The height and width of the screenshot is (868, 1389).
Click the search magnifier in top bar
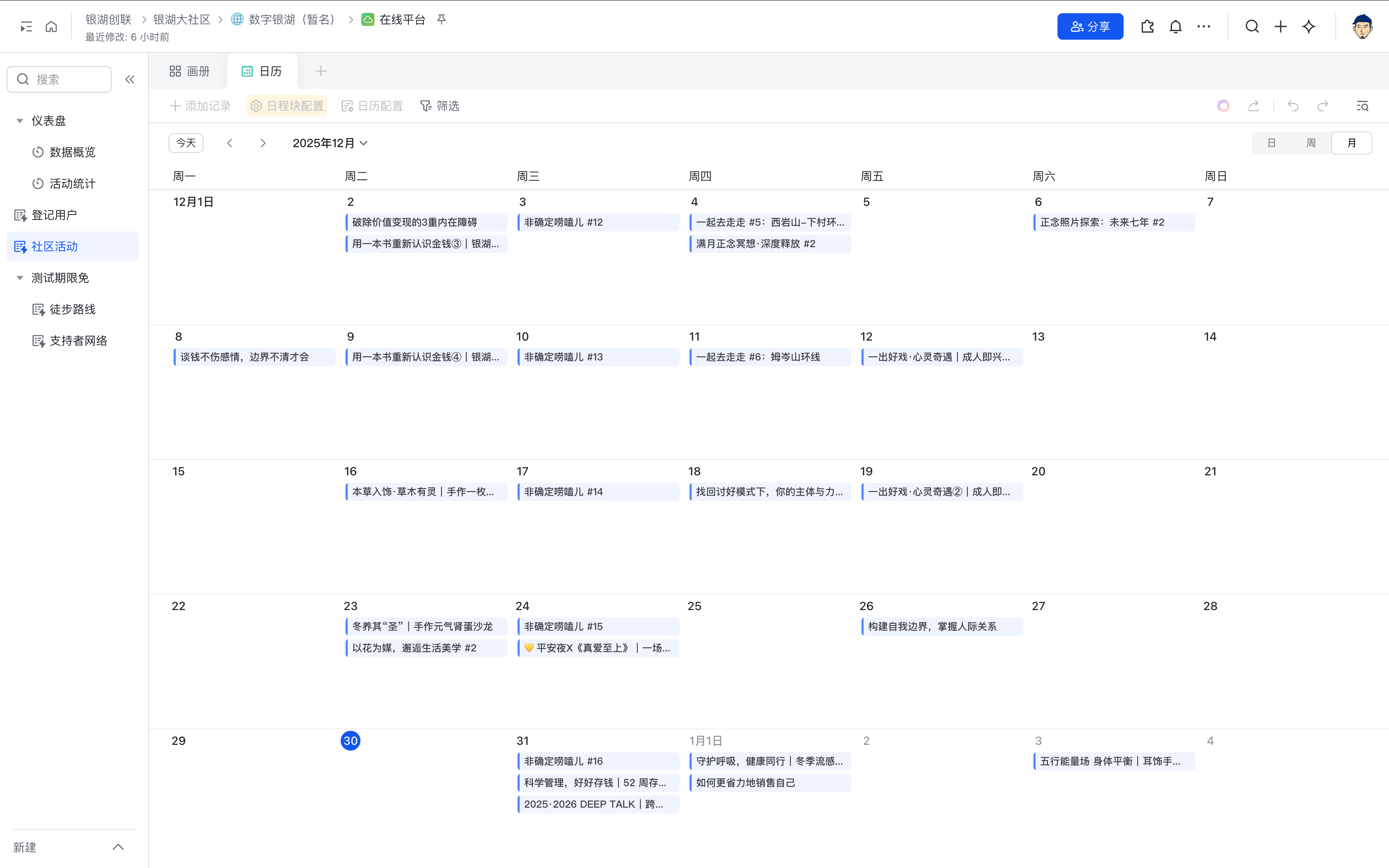1252,26
